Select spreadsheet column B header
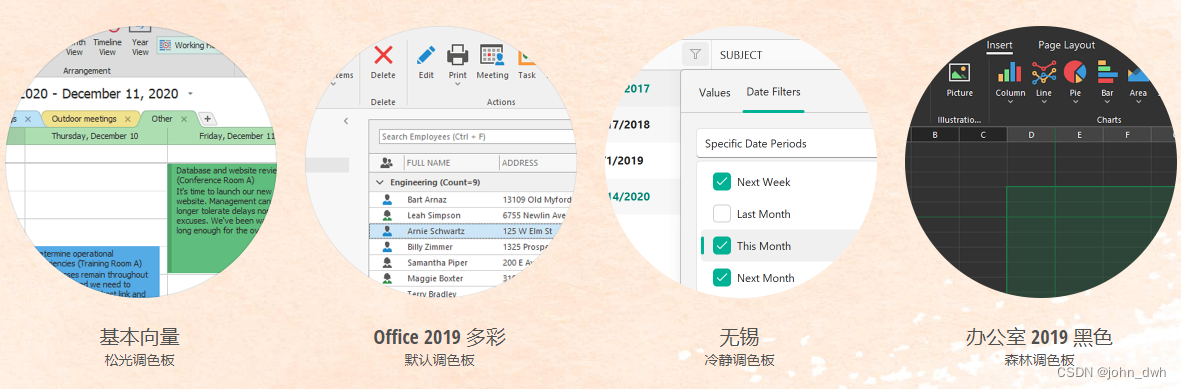The height and width of the screenshot is (389, 1181). tap(935, 135)
